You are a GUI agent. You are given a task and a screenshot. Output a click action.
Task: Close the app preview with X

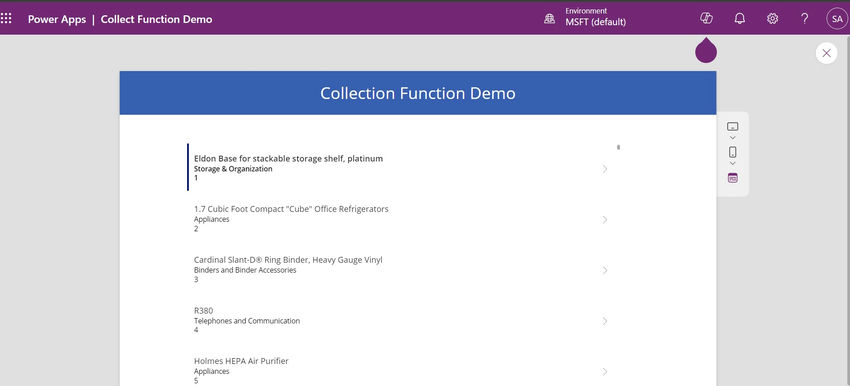[x=826, y=53]
